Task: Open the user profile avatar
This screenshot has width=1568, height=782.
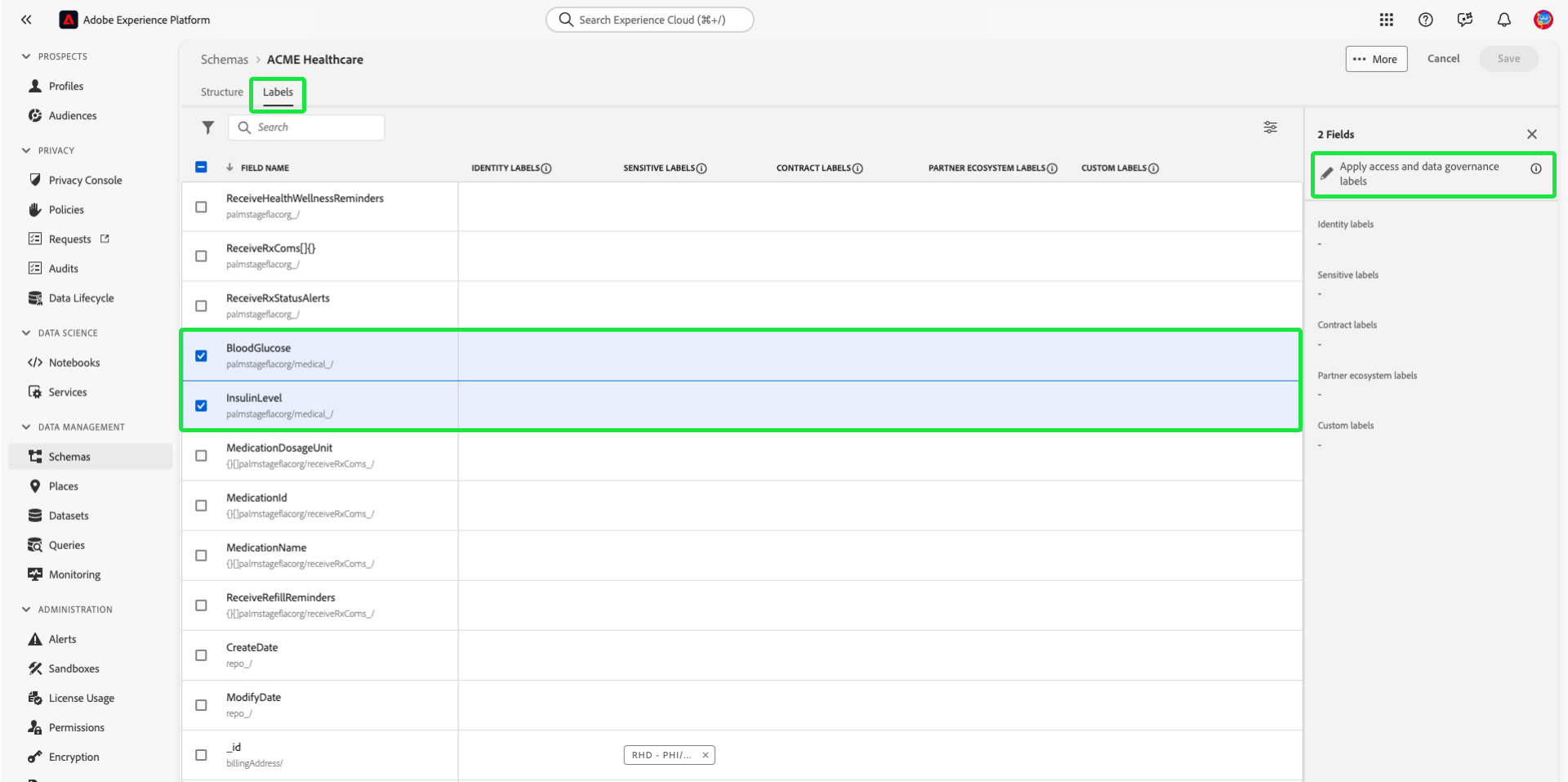Action: tap(1543, 20)
